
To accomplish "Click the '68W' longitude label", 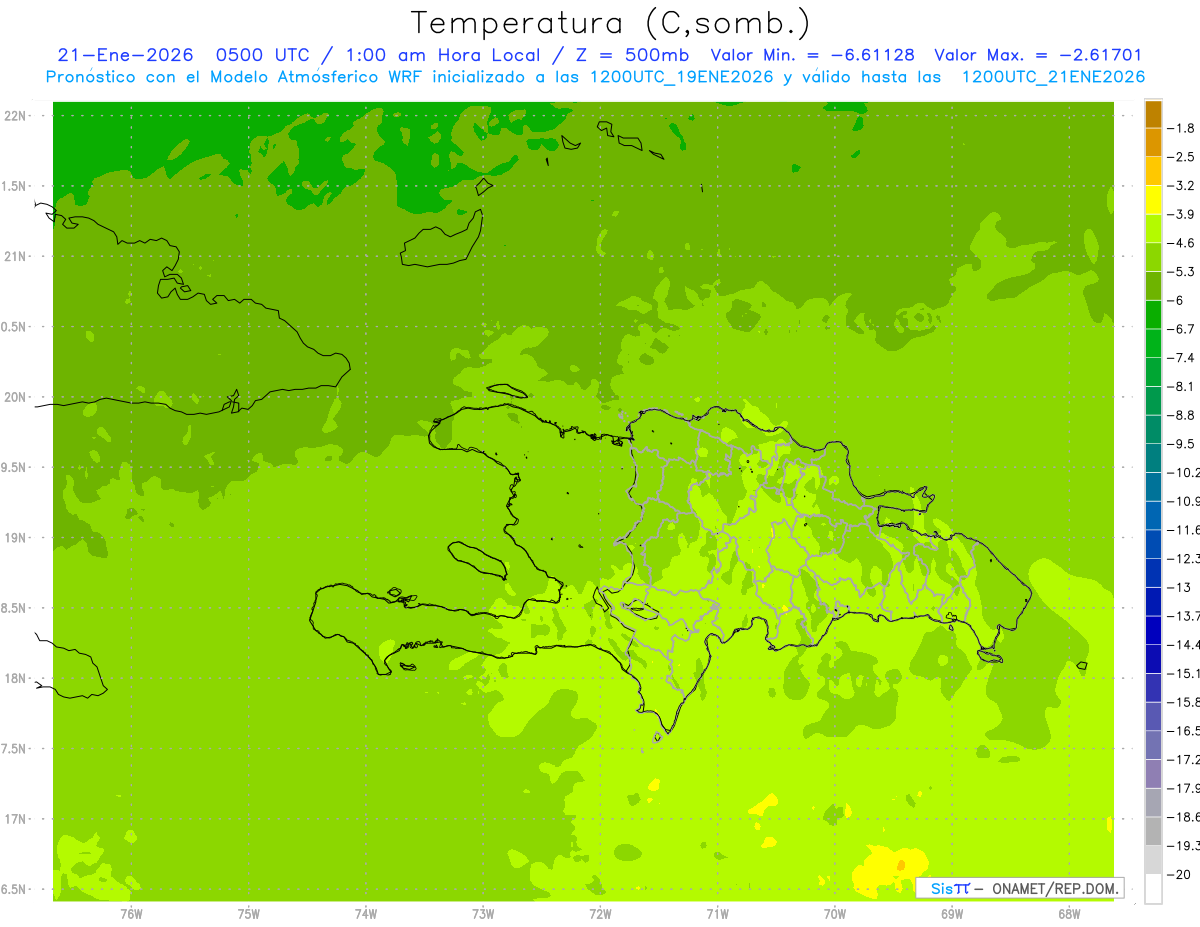I will coord(1068,914).
